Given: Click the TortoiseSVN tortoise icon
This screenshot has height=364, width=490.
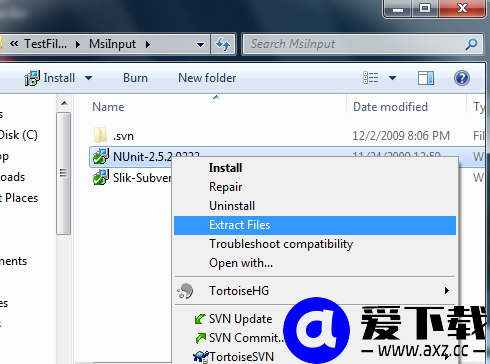Looking at the screenshot, I should [201, 357].
